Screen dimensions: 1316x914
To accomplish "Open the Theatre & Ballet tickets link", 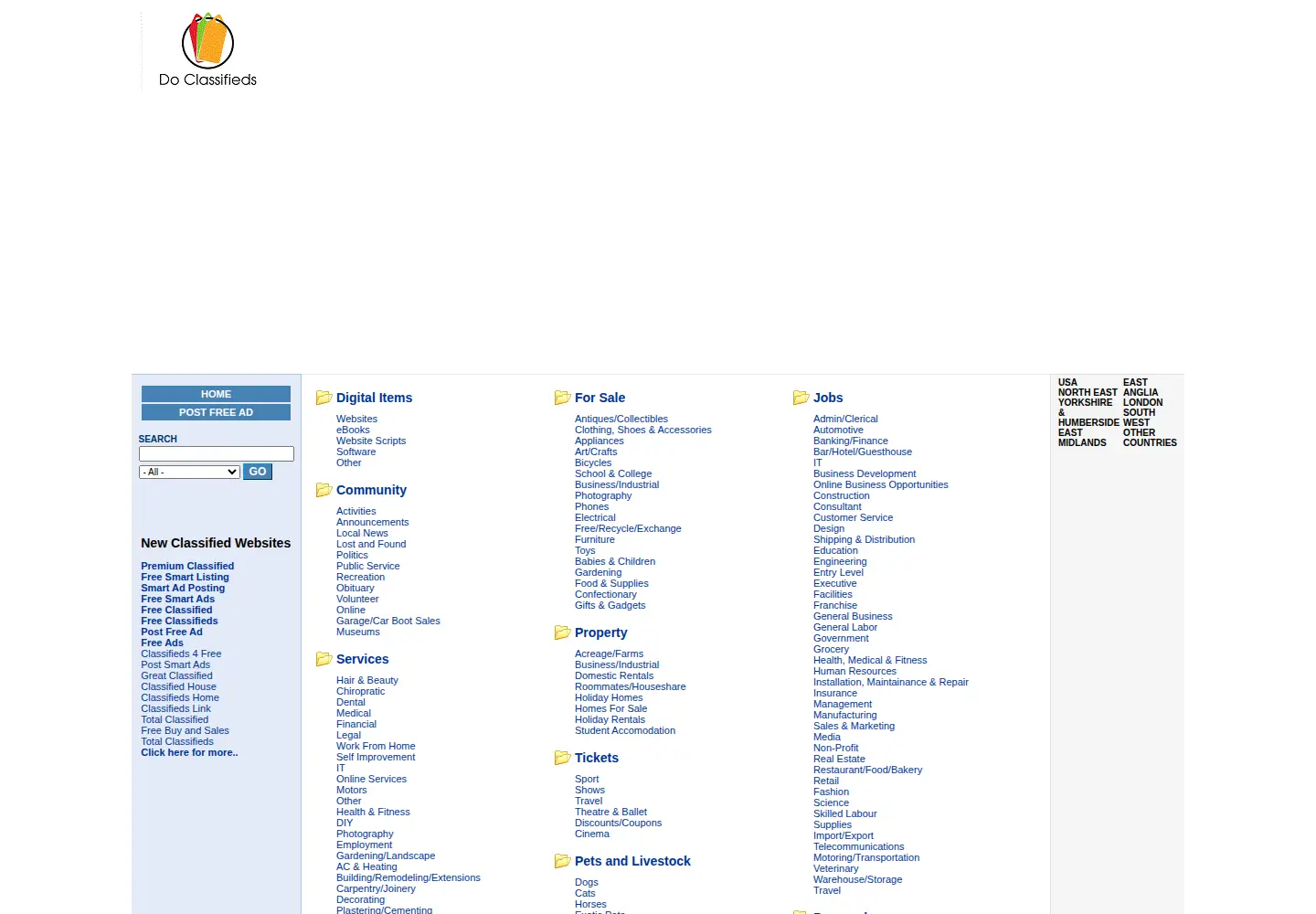I will click(x=610, y=812).
